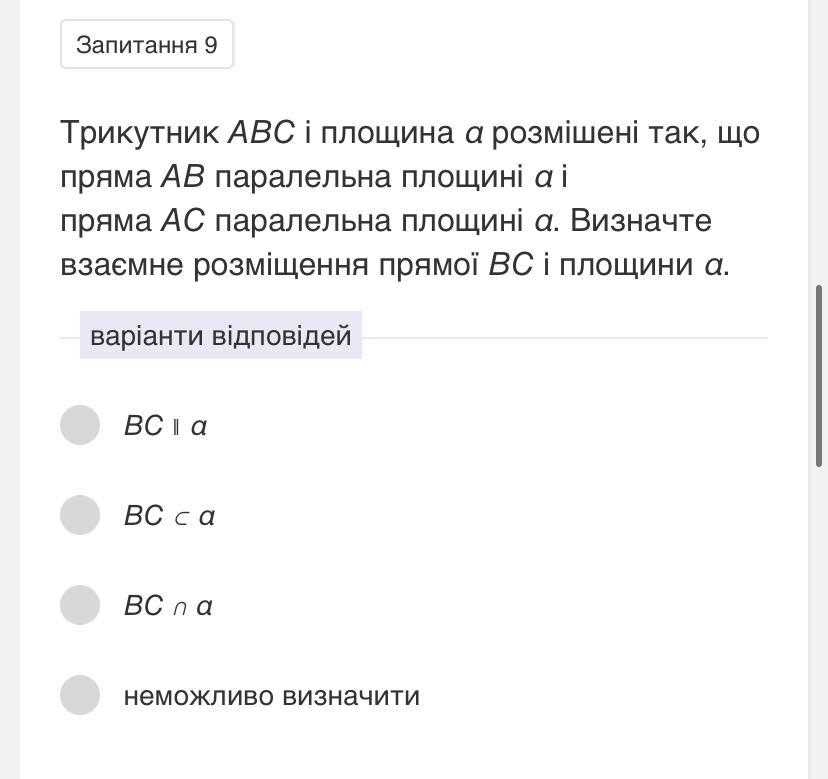
Task: Click the "неможливо визначити" answer label
Action: [271, 696]
